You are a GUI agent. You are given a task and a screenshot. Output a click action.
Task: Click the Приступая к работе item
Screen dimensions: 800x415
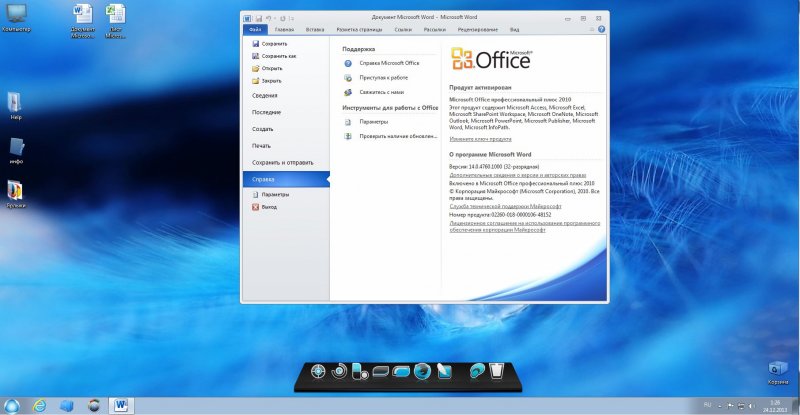pos(376,78)
